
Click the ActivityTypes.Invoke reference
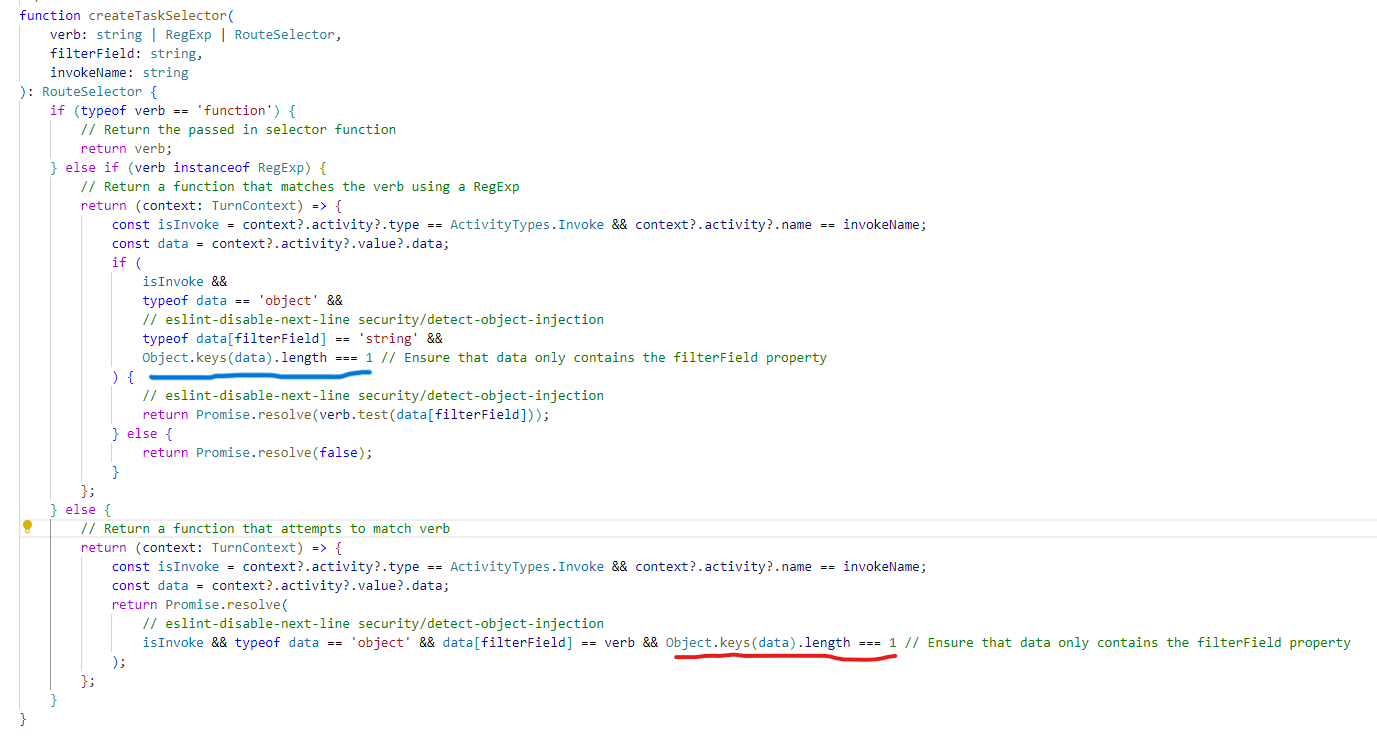pyautogui.click(x=500, y=224)
